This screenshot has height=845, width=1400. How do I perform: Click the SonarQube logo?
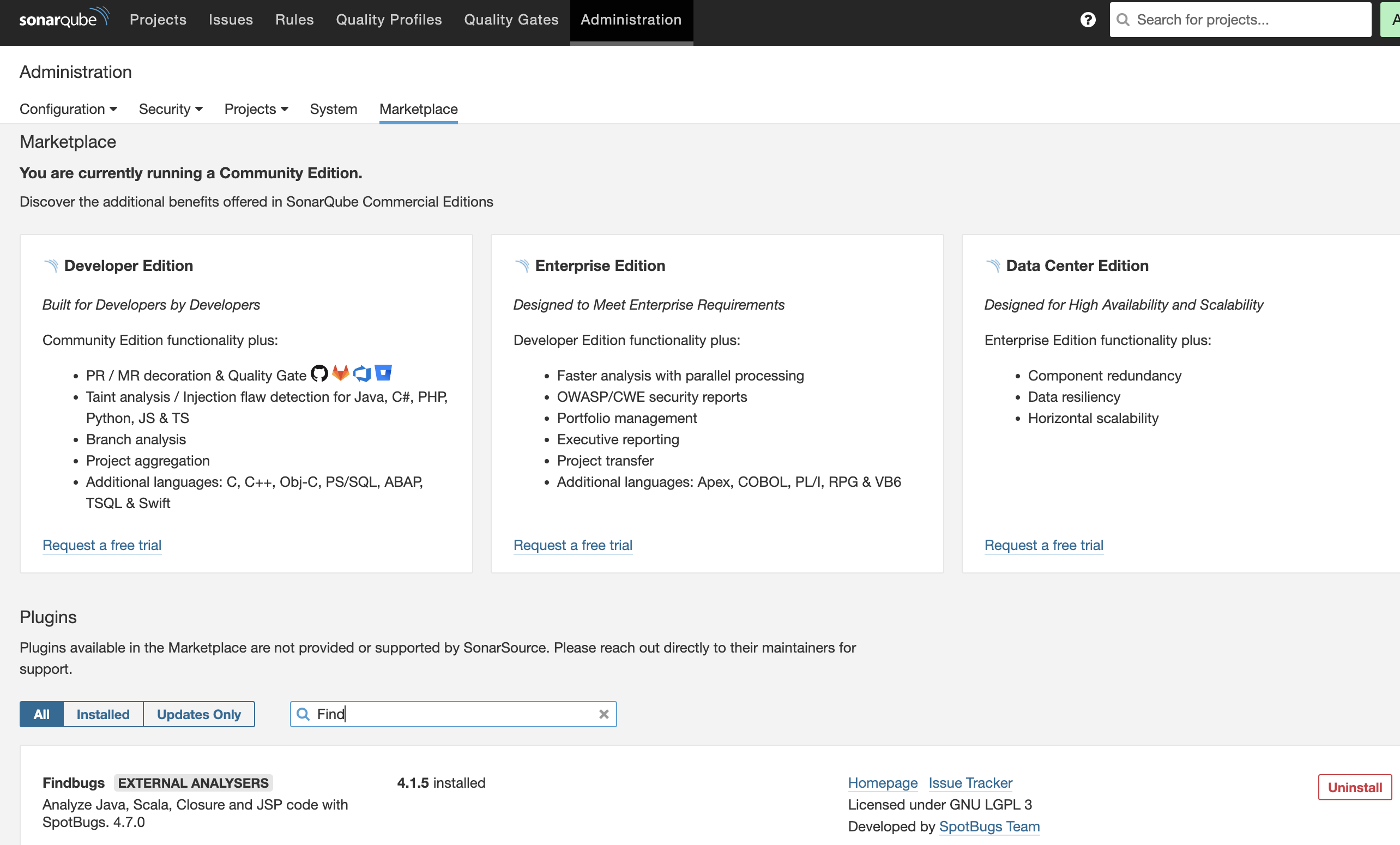click(64, 19)
